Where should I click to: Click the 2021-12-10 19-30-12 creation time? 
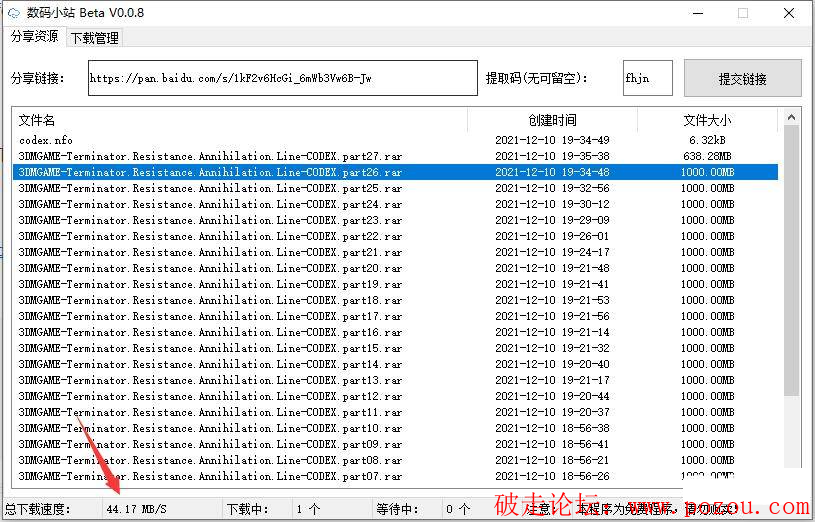pyautogui.click(x=552, y=204)
